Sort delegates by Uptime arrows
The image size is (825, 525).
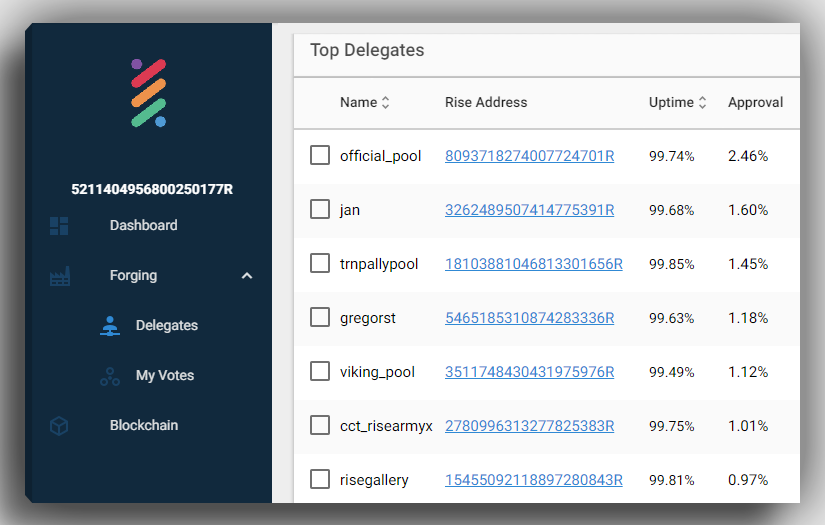(x=702, y=102)
